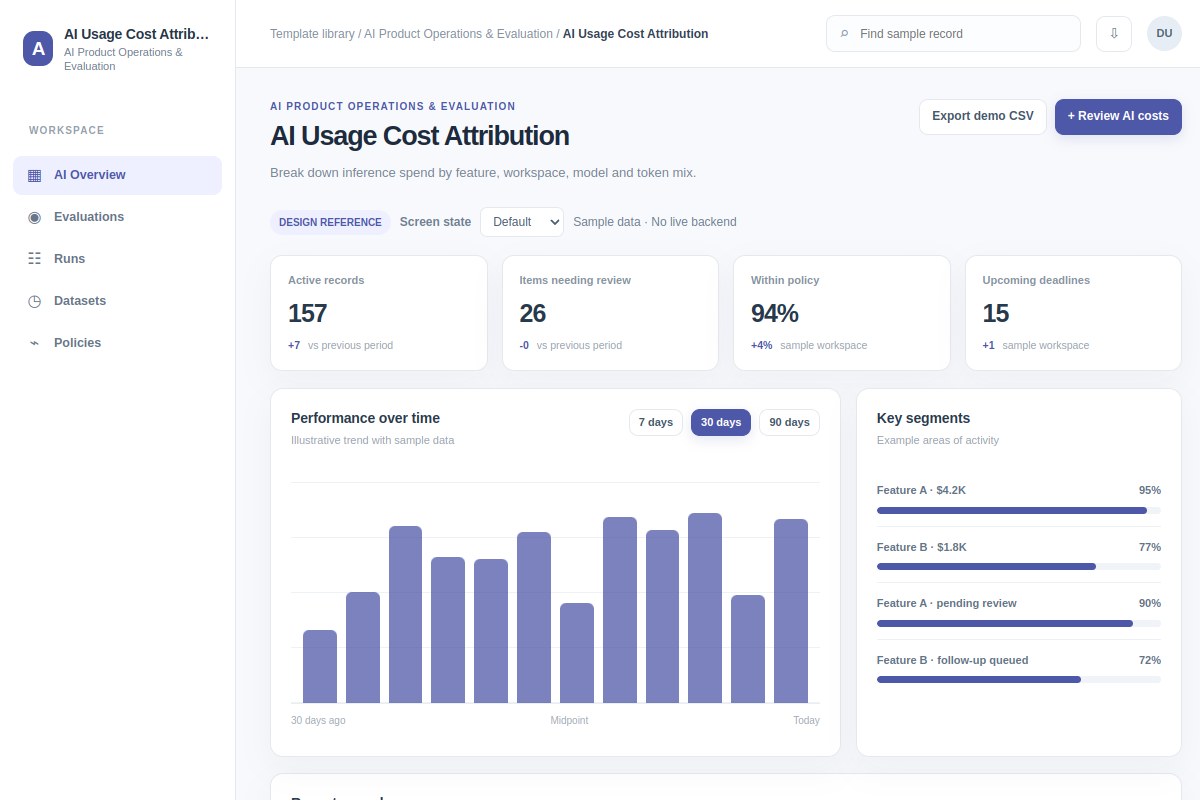Screen dimensions: 1200x800
Task: Click the Feature A $4.2K progress bar
Action: pos(1019,510)
